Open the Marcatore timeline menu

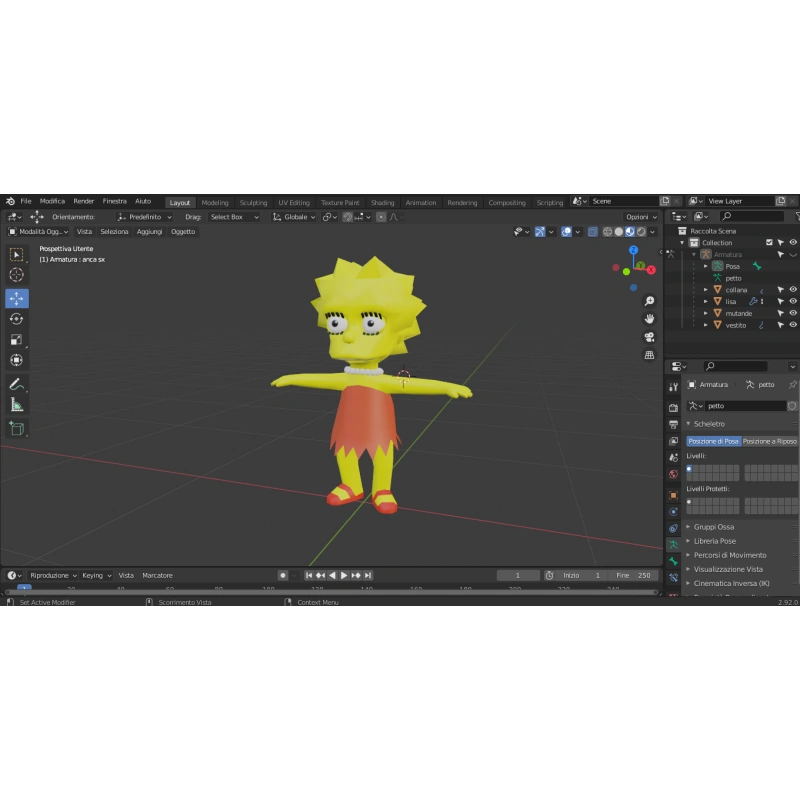157,576
